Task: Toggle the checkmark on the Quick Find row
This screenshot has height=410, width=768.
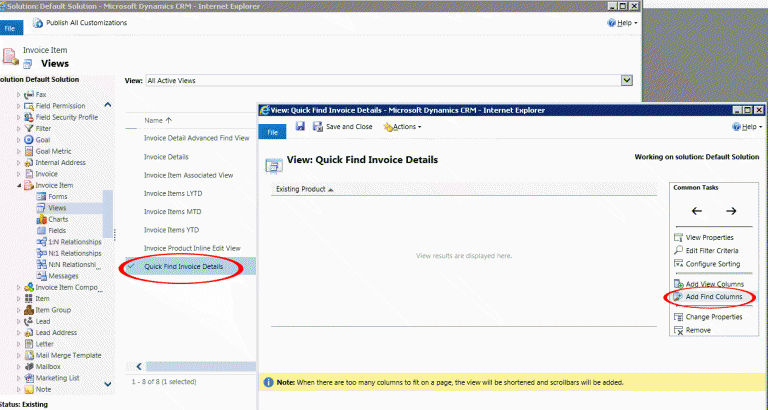Action: pos(131,266)
